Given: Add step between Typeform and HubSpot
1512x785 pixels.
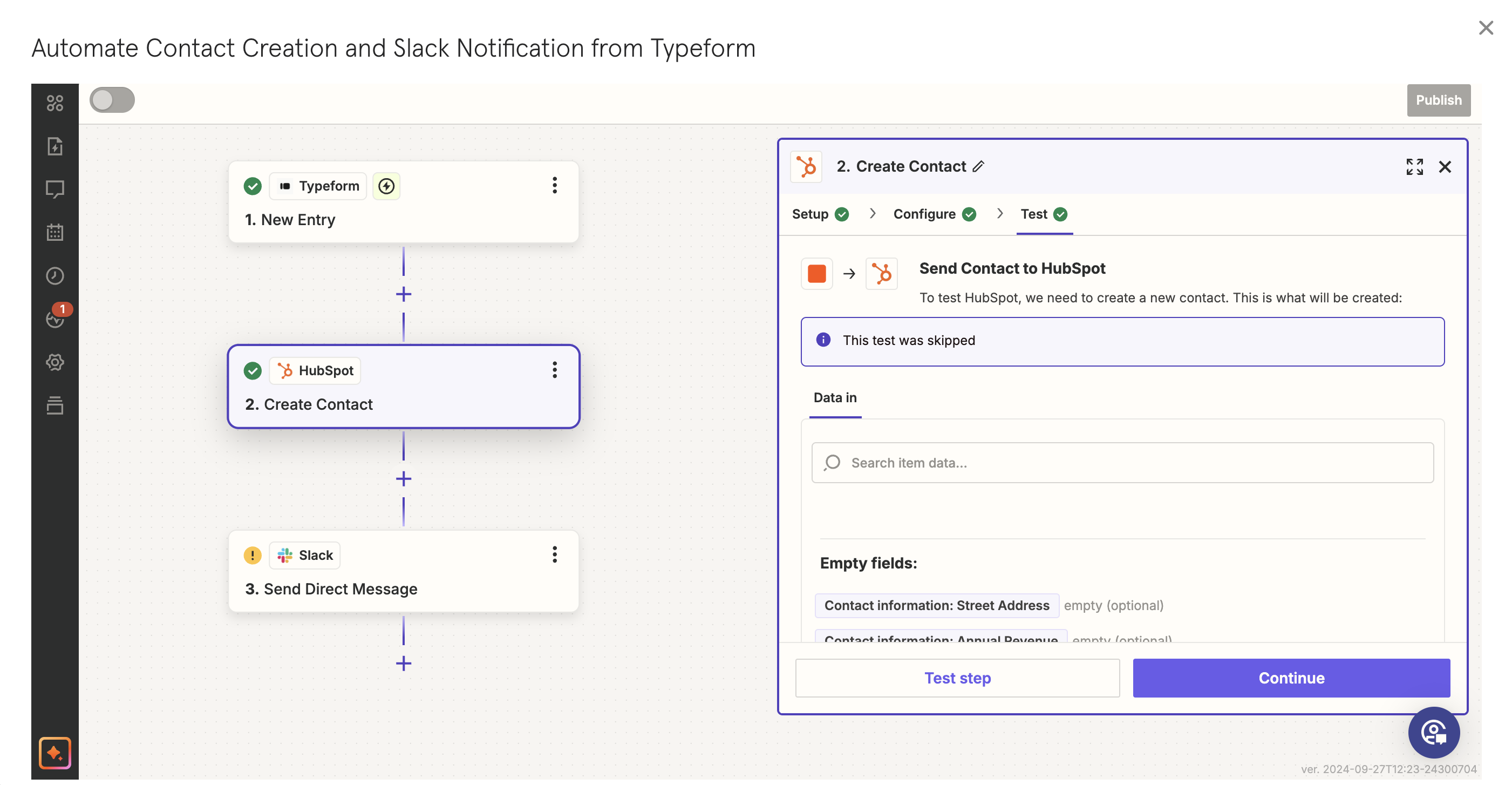Looking at the screenshot, I should pyautogui.click(x=403, y=294).
